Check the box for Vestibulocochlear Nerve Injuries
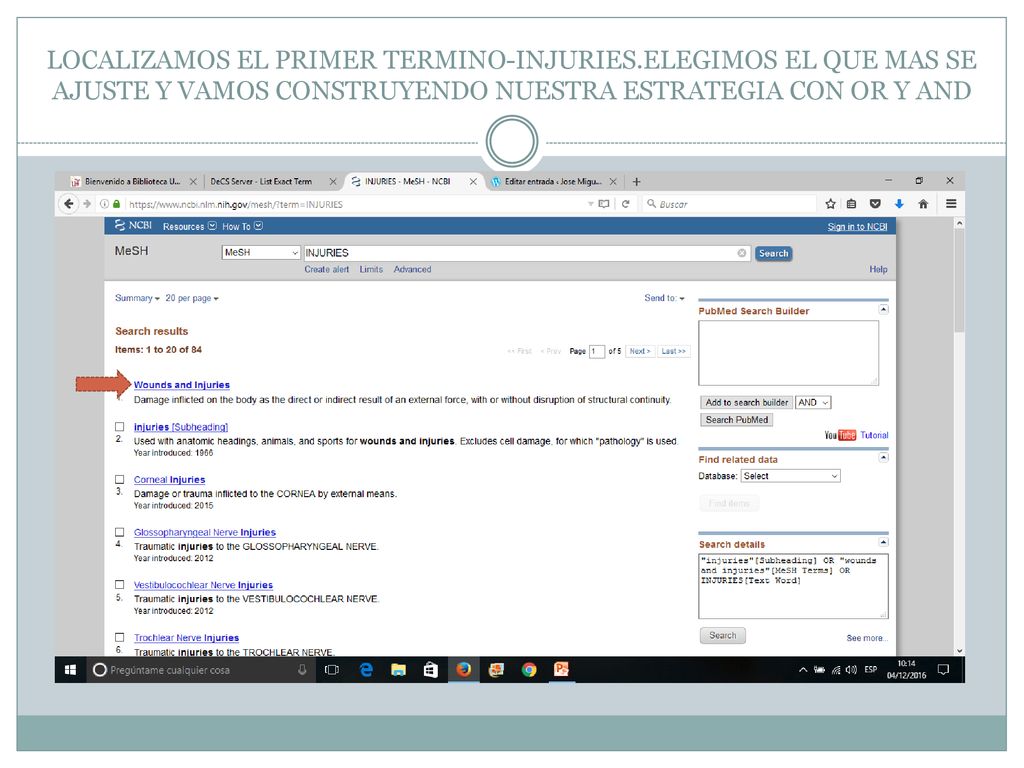The image size is (1024, 768). (120, 584)
